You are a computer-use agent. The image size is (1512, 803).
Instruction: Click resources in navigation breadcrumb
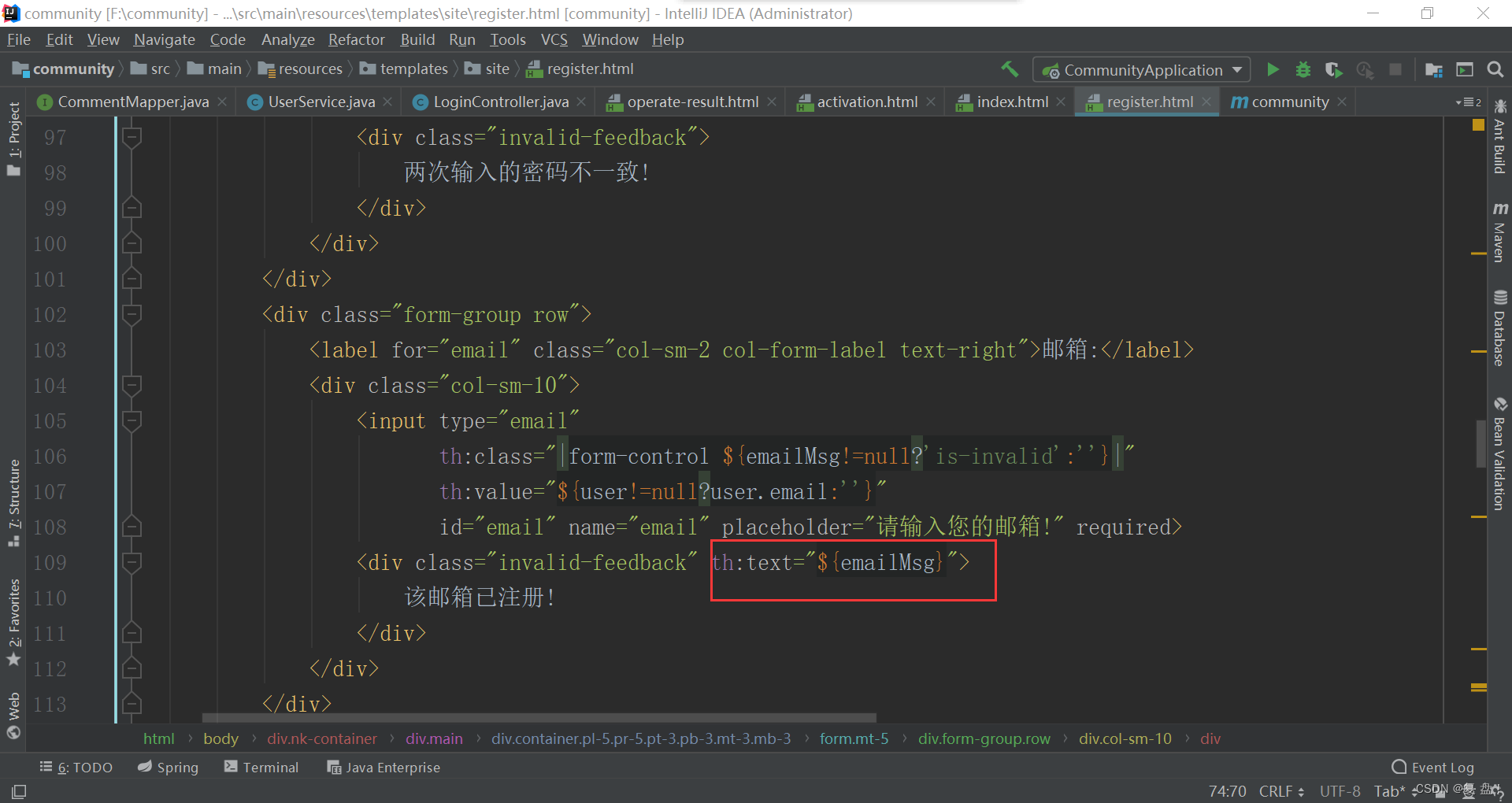pos(301,69)
